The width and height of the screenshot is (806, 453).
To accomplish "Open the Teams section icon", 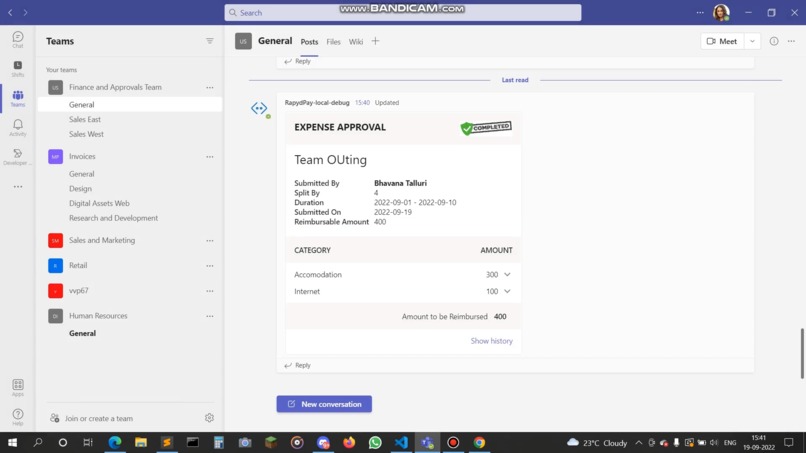I will tap(17, 98).
